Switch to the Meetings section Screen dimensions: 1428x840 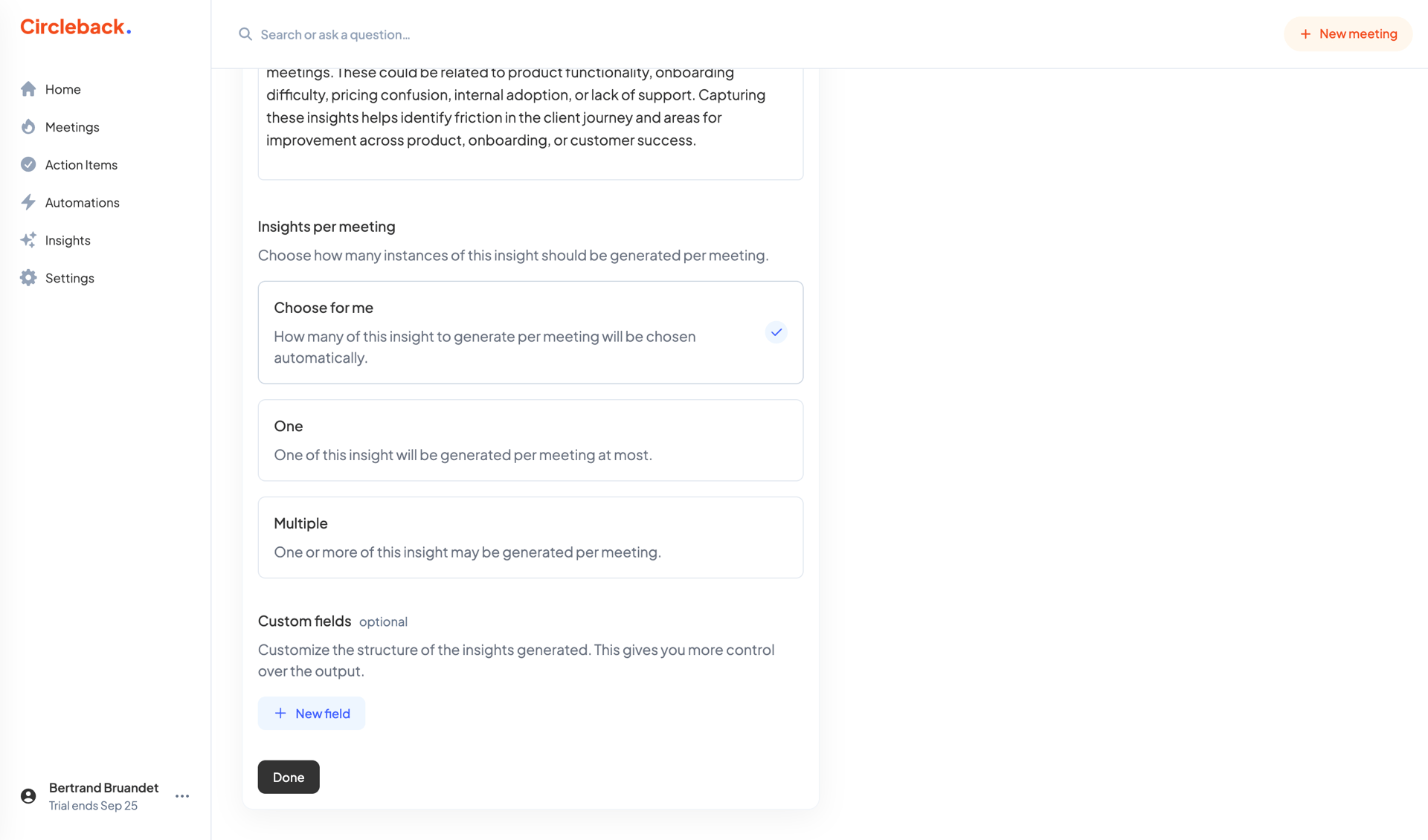[x=71, y=126]
